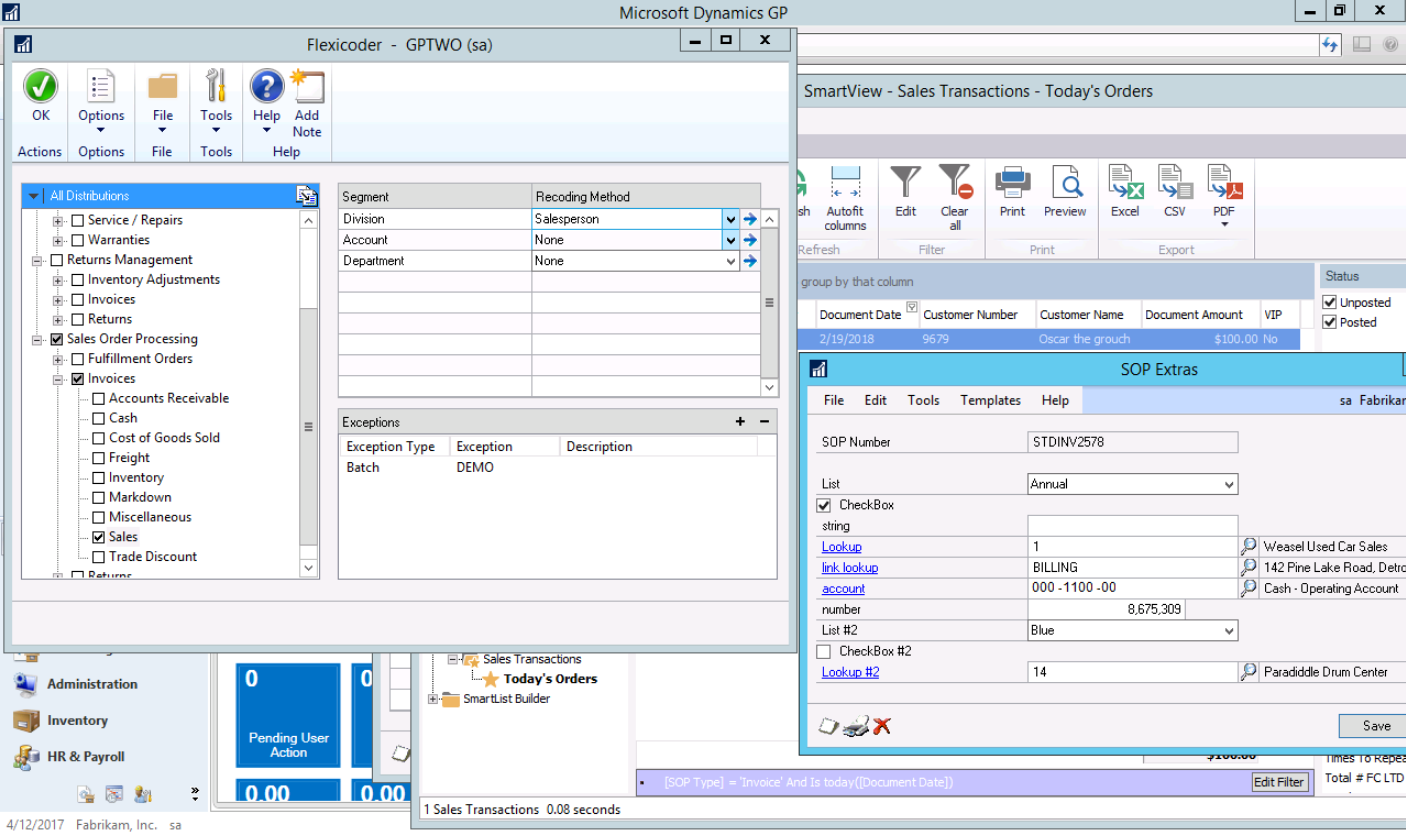Remove an exception with the minus icon
Viewport: 1406px width, 834px height.
coord(764,422)
